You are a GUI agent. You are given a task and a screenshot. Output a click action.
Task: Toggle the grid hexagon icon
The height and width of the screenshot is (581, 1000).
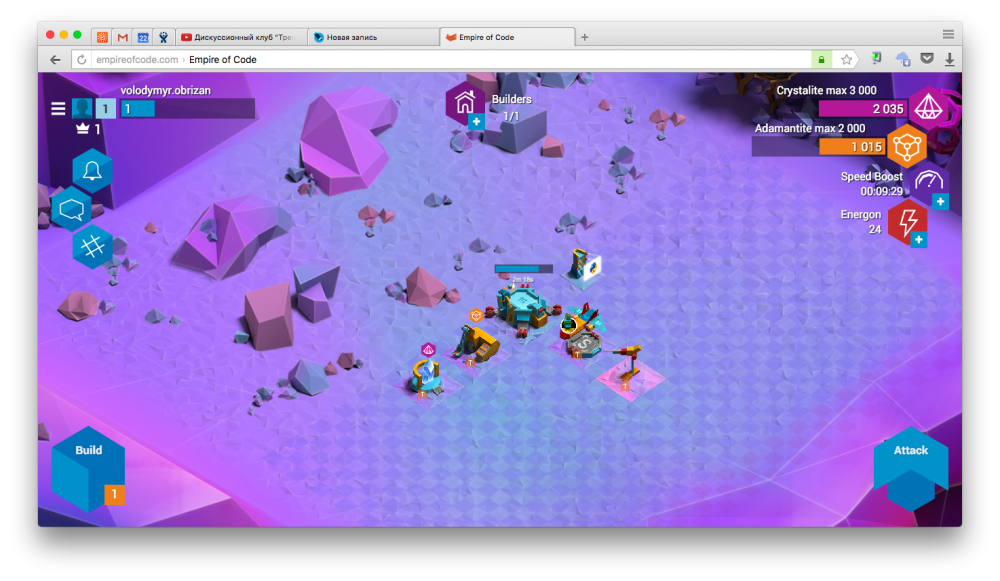coord(92,246)
